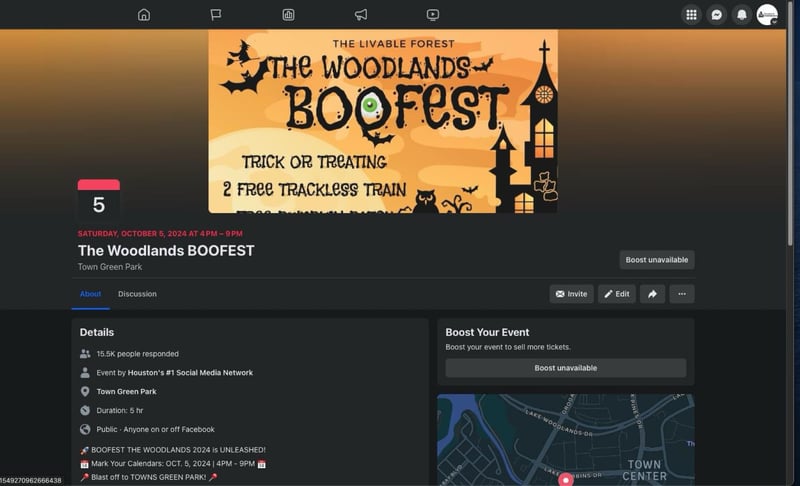Viewport: 800px width, 486px height.
Task: Switch to the About tab
Action: pos(90,294)
